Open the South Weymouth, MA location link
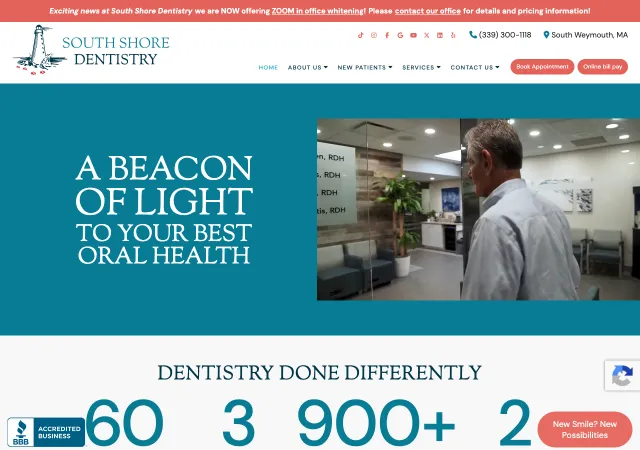Image resolution: width=640 pixels, height=450 pixels. point(589,35)
